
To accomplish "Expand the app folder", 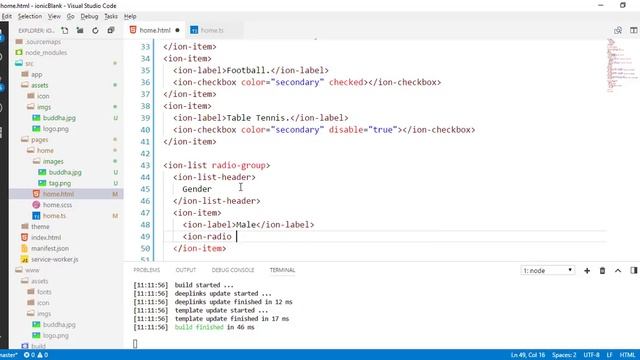I will pyautogui.click(x=36, y=74).
